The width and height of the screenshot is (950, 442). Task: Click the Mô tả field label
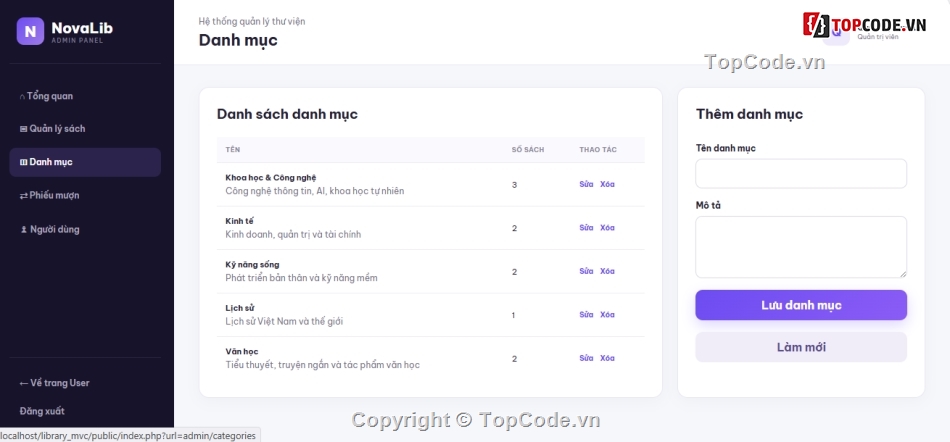point(708,206)
